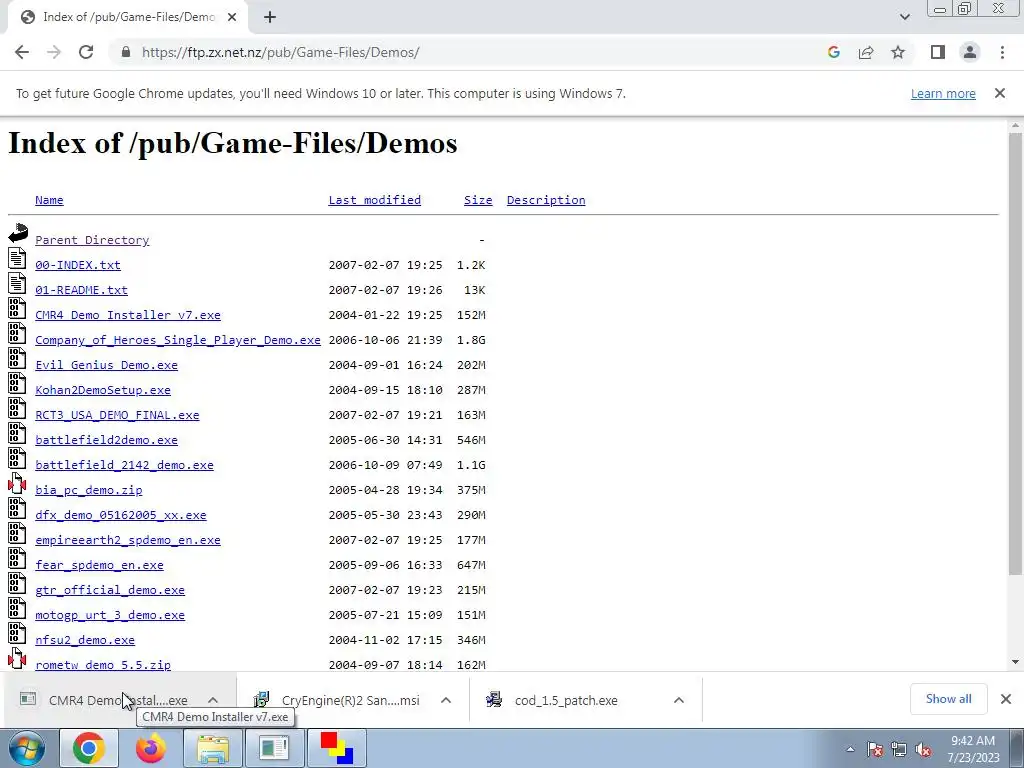Download dfx_demo_05162005_xx.exe
This screenshot has height=768, width=1024.
tap(121, 515)
